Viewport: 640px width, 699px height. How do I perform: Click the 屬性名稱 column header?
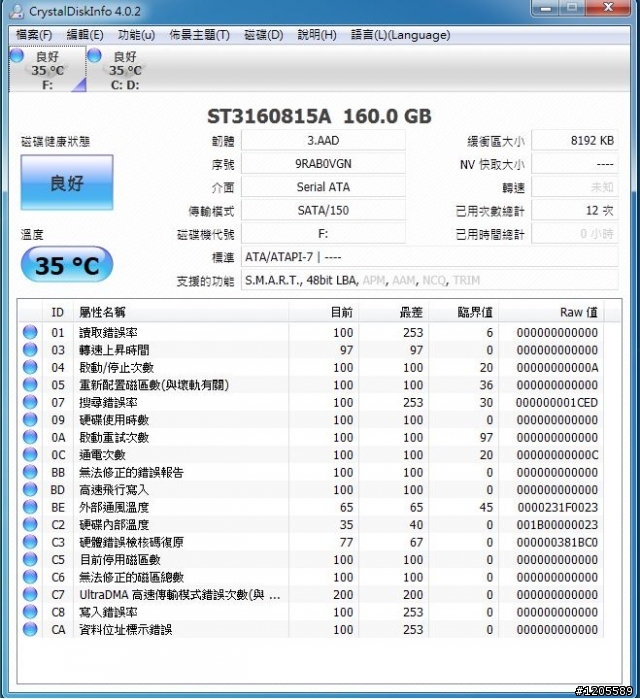pos(181,312)
